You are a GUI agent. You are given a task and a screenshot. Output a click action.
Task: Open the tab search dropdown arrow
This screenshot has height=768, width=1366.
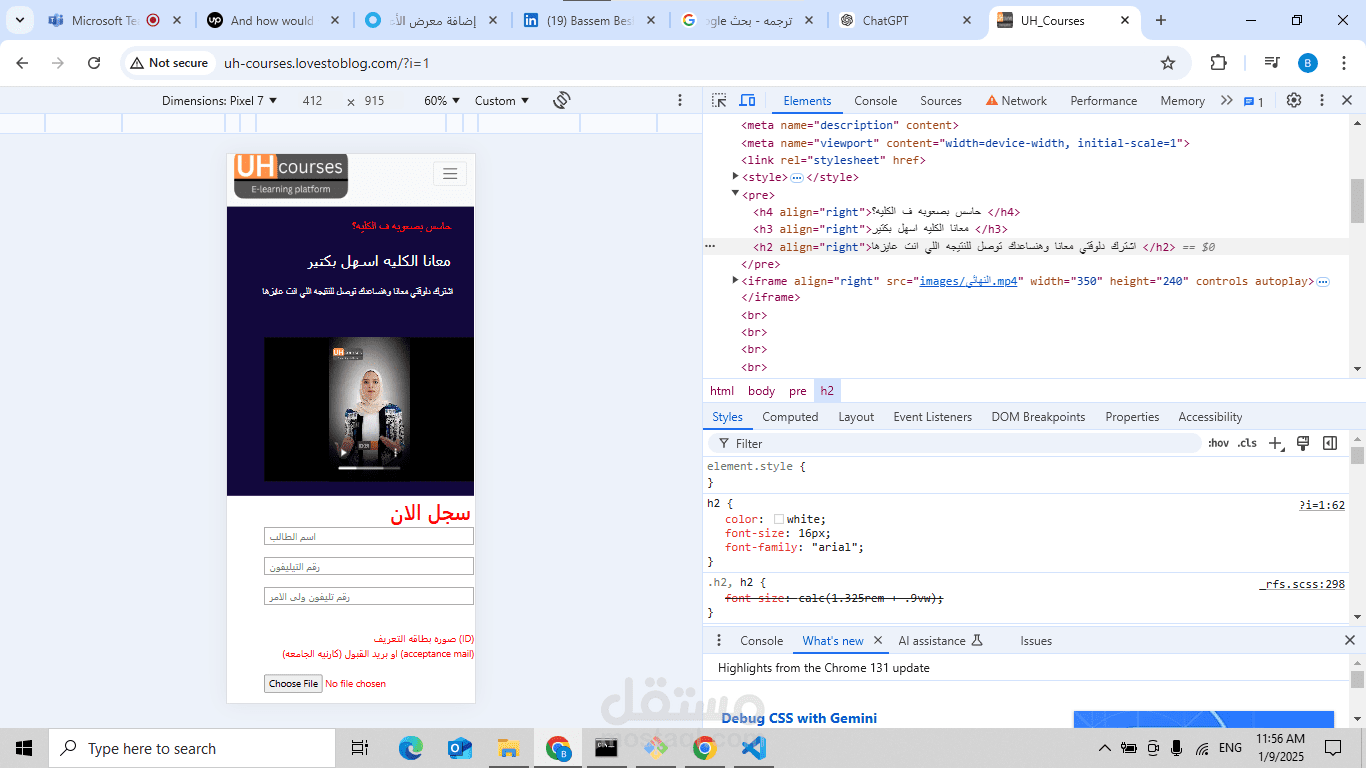coord(19,20)
